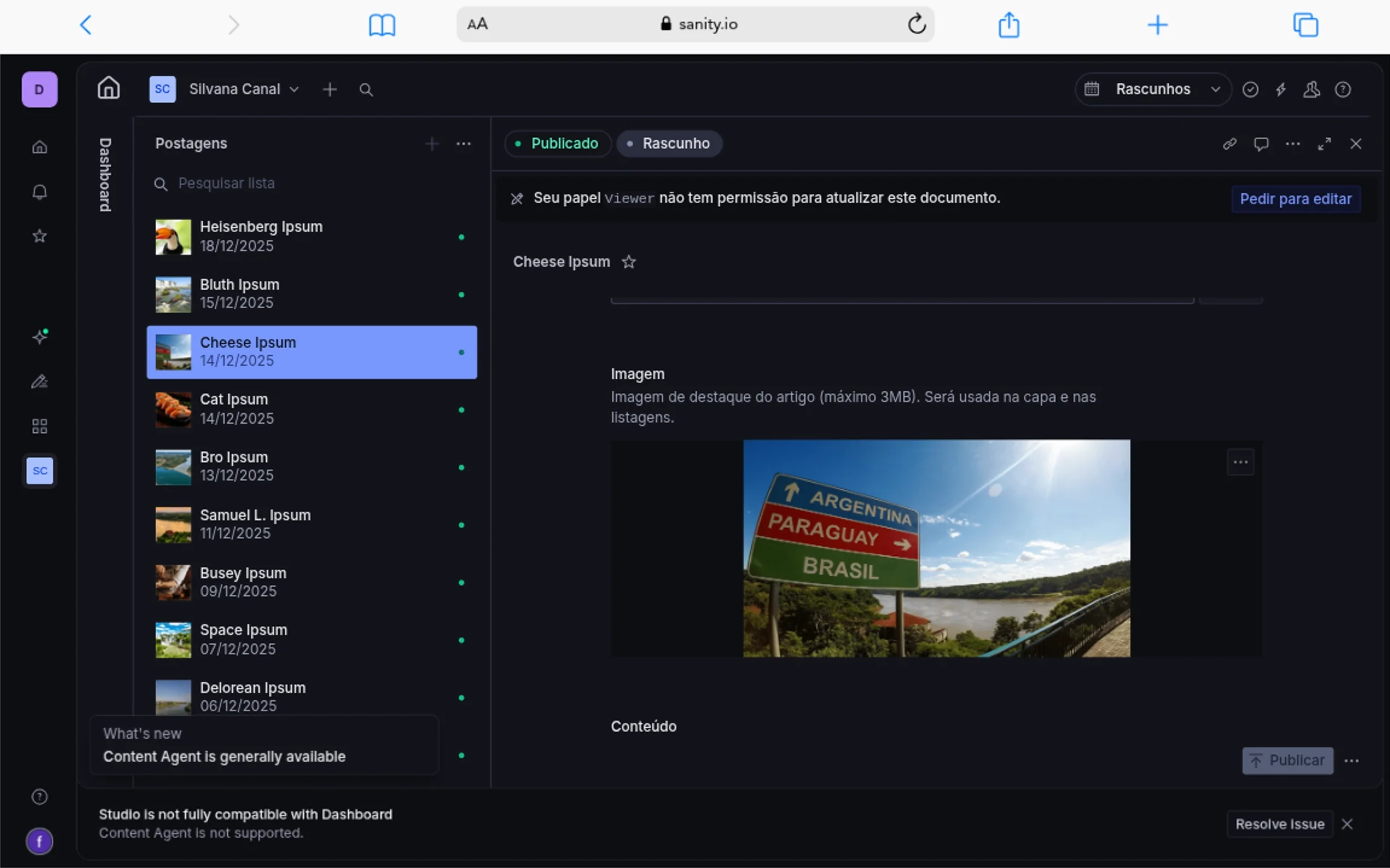
Task: Click the notifications bell icon in sidebar
Action: coord(39,192)
